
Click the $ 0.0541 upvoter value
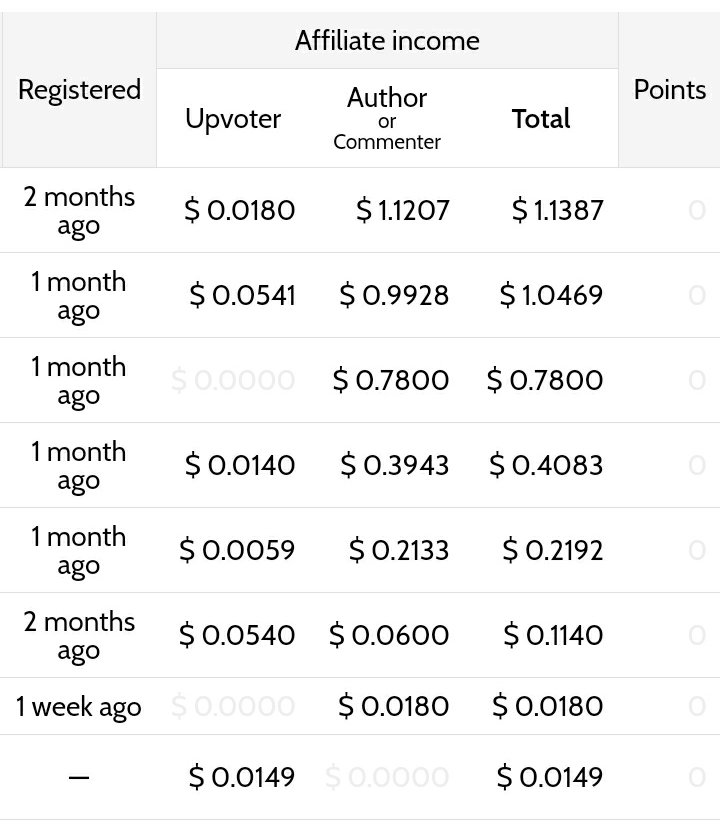242,295
